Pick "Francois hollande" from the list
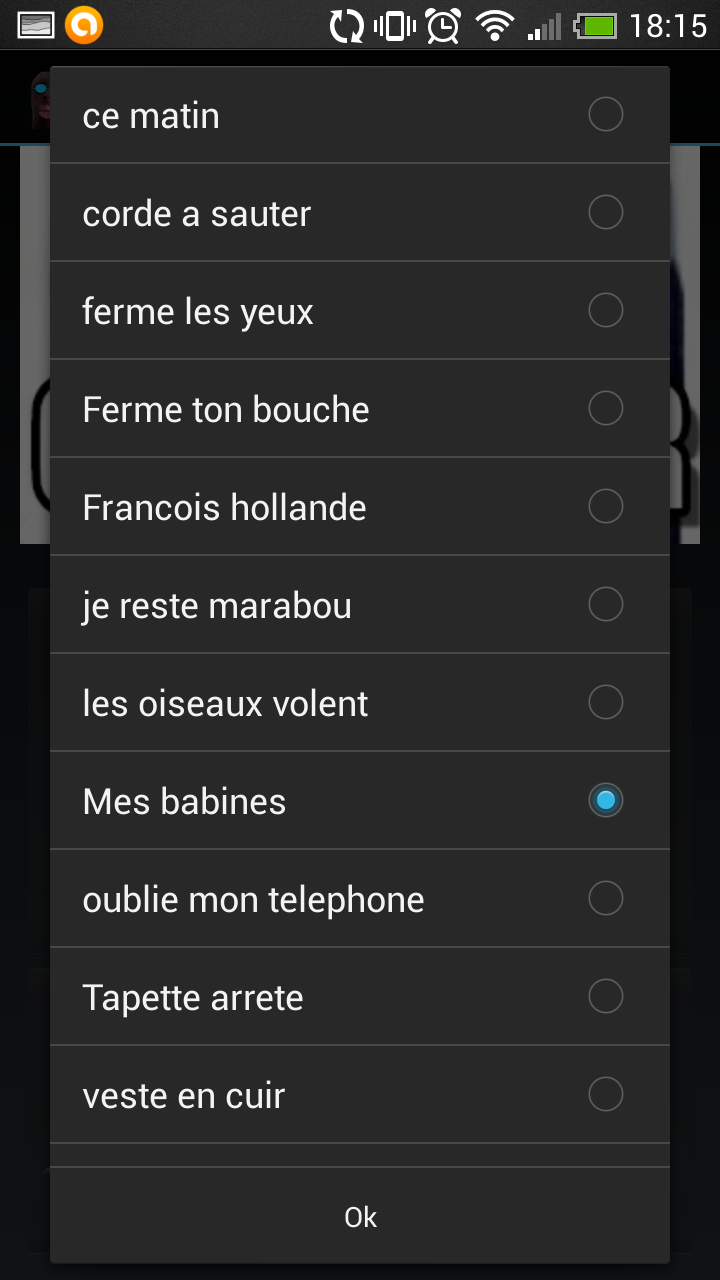Image resolution: width=720 pixels, height=1280 pixels. coord(605,507)
